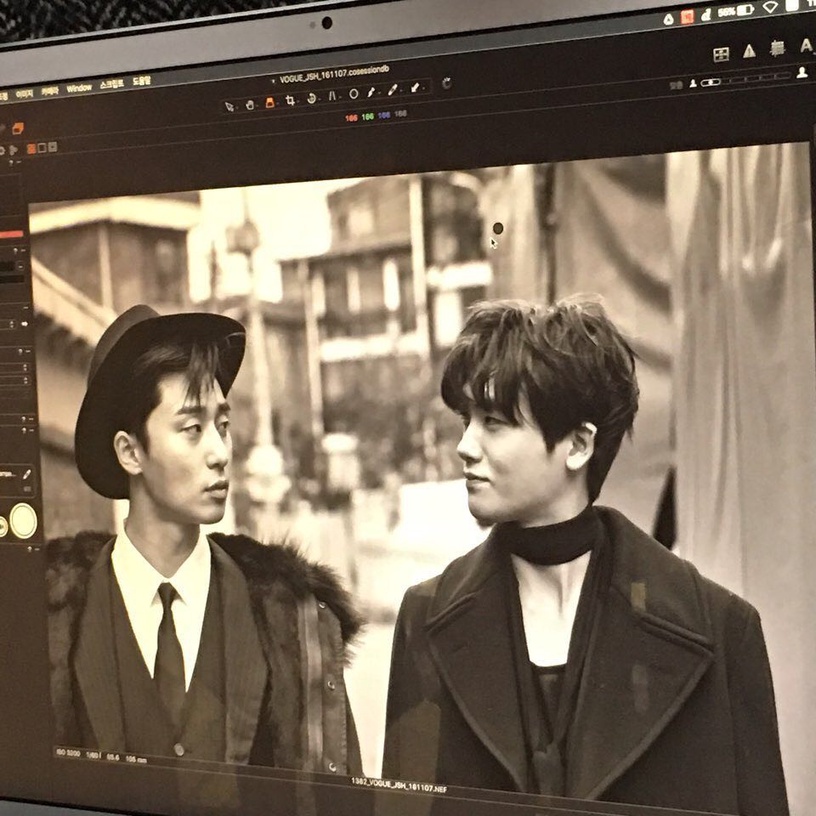Viewport: 816px width, 816px height.
Task: Open the Google Drive menu bar icon
Action: point(668,19)
